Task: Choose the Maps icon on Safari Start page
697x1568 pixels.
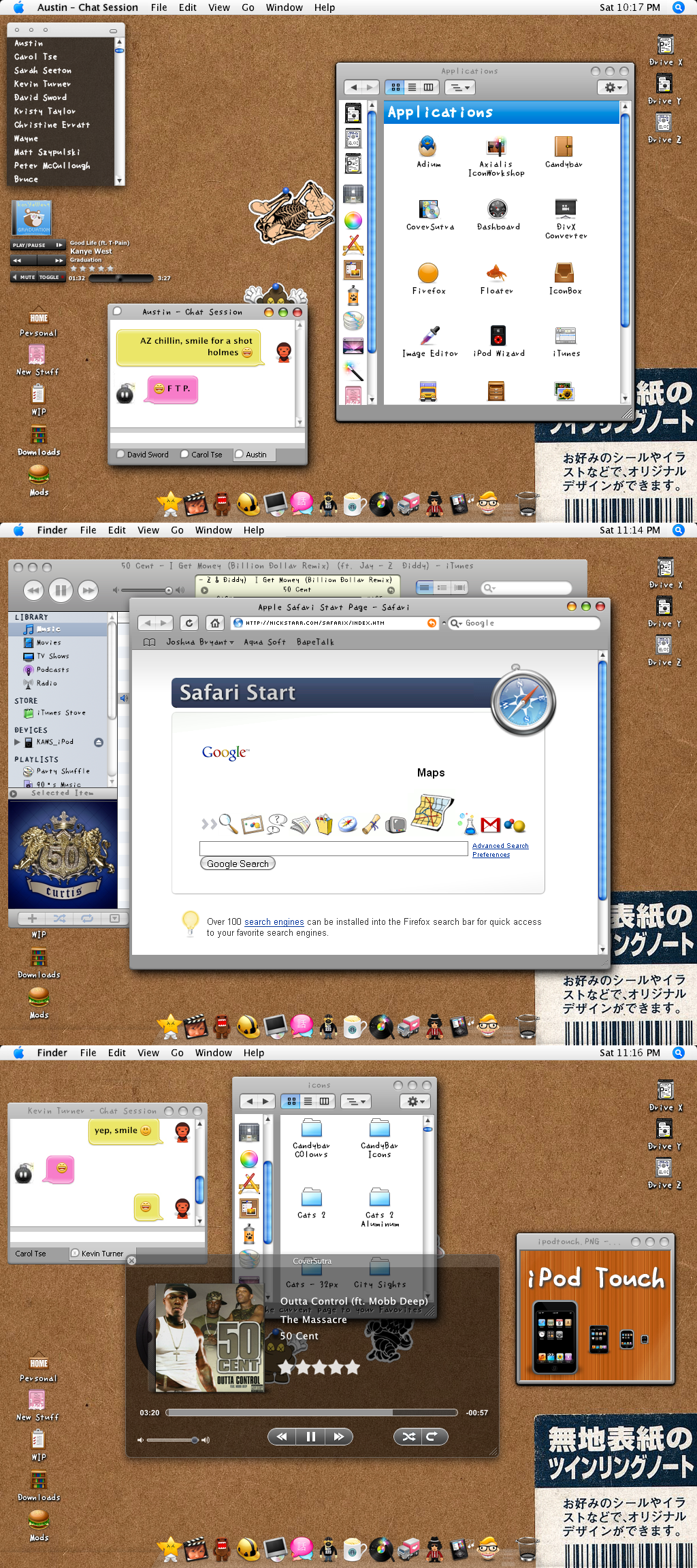Action: pyautogui.click(x=433, y=813)
